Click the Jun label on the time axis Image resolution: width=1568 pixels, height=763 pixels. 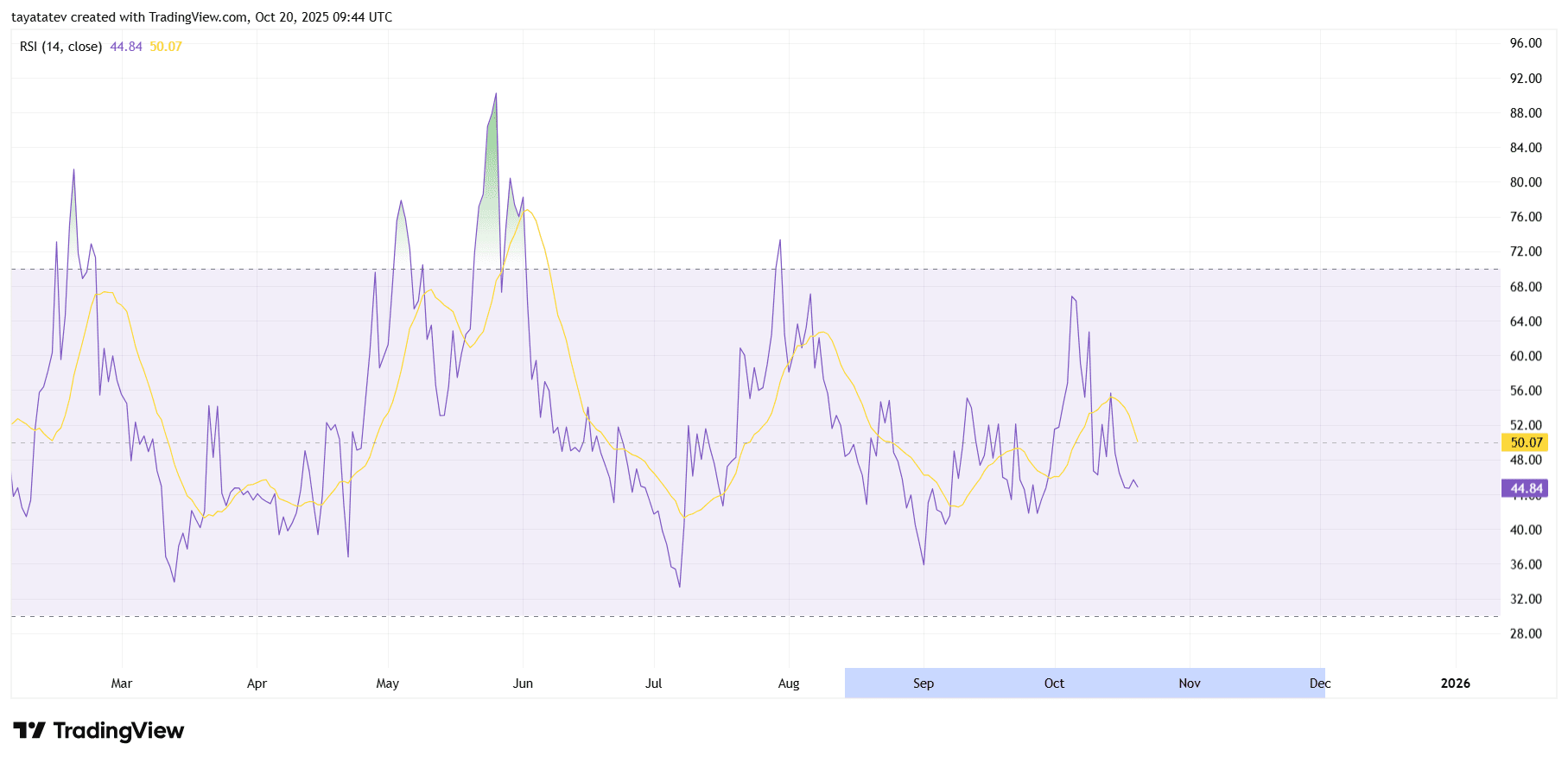[x=523, y=684]
